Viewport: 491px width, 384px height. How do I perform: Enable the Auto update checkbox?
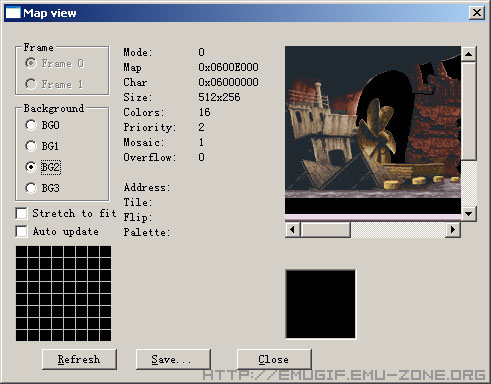pos(21,231)
